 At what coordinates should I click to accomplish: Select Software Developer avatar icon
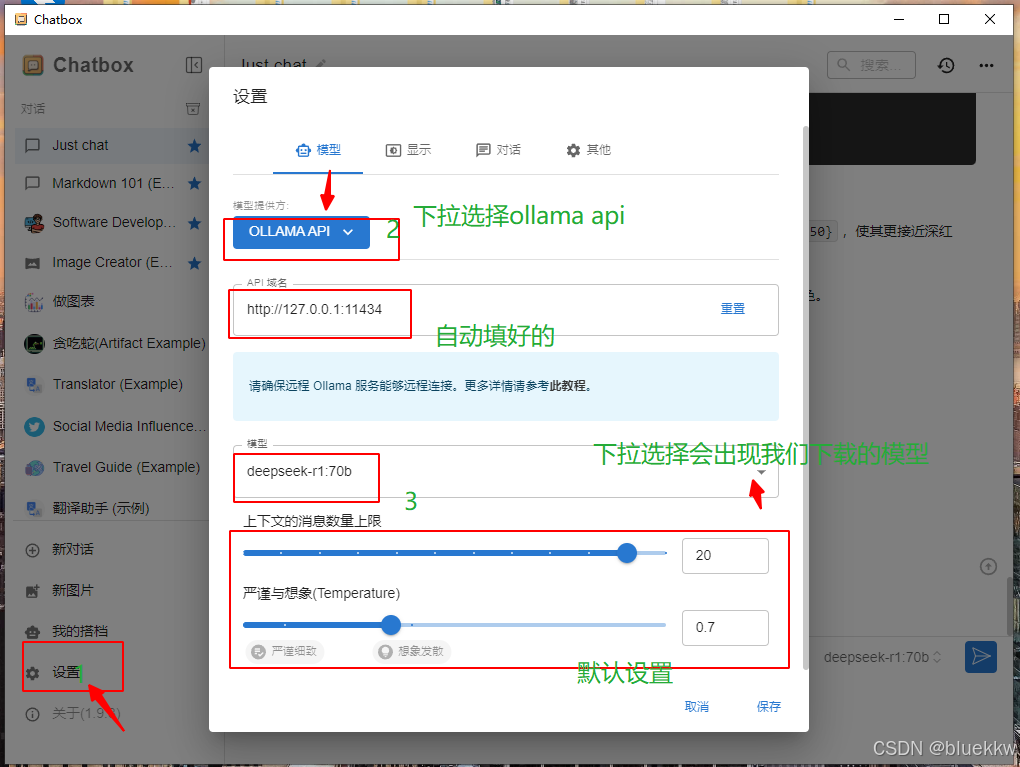[34, 223]
